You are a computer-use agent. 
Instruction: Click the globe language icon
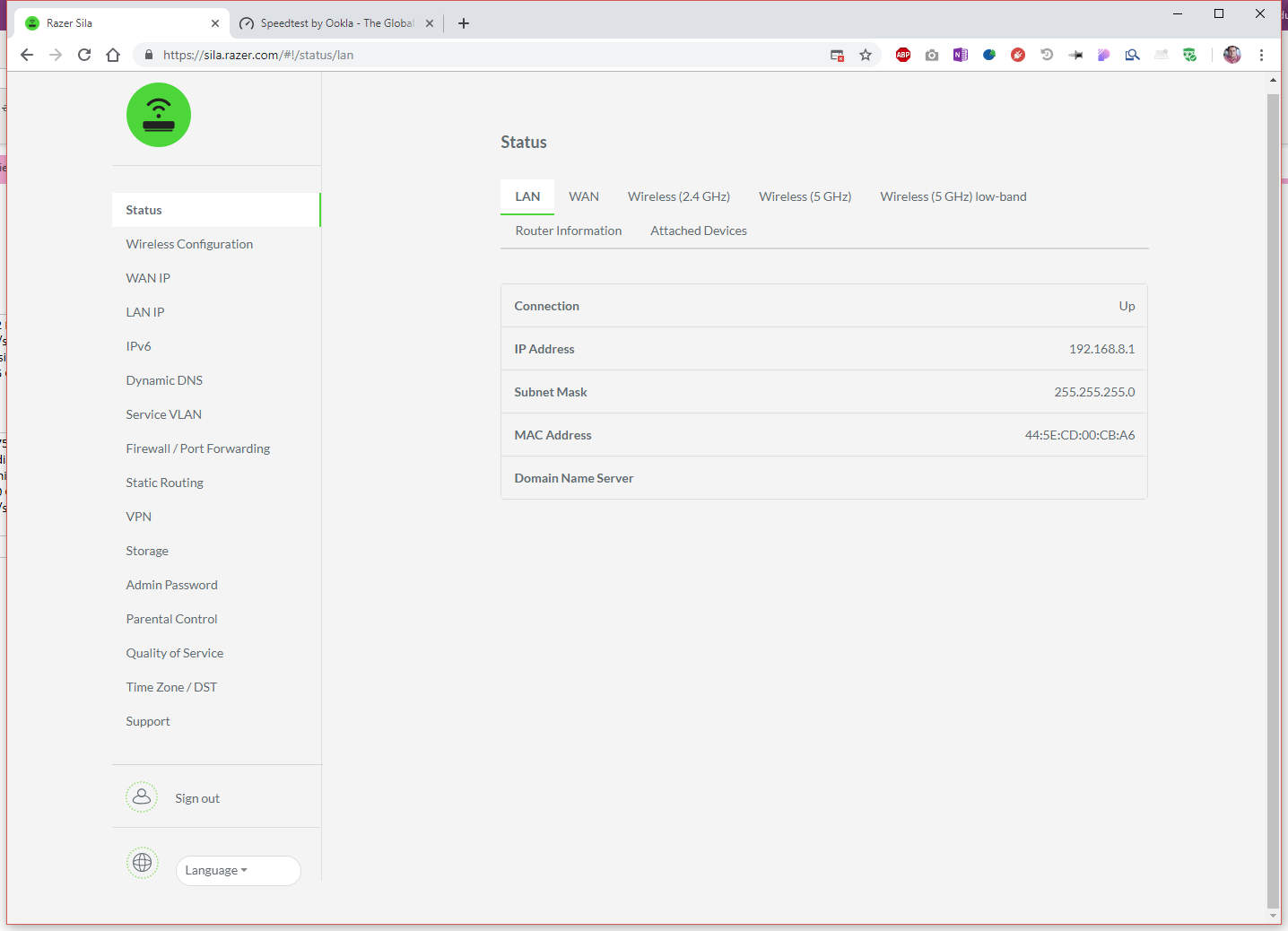coord(142,862)
